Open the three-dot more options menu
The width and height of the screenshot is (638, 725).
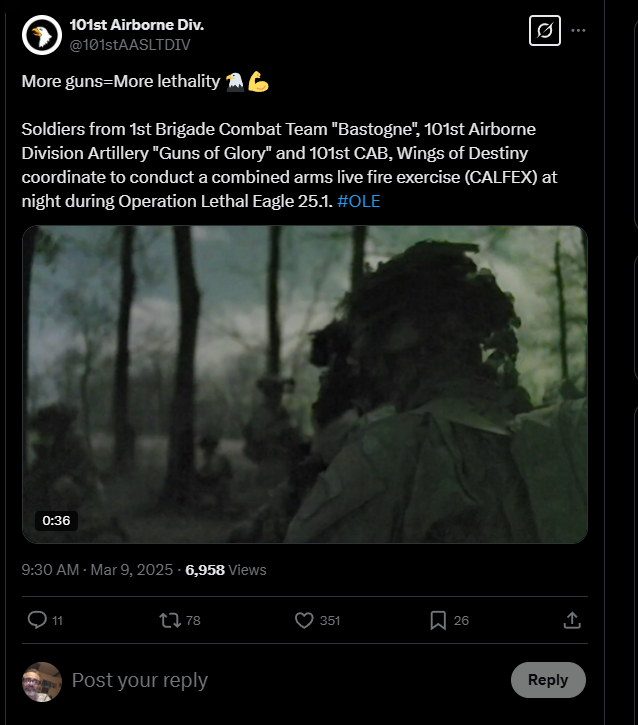click(578, 31)
